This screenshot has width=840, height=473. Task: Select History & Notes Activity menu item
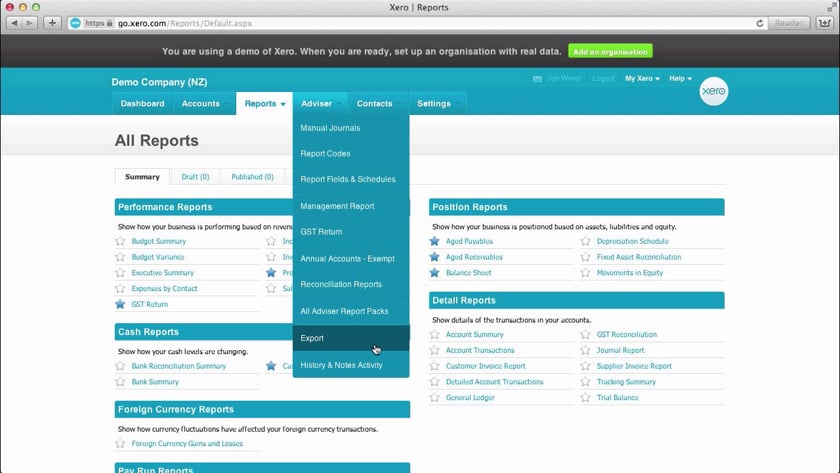(x=351, y=365)
